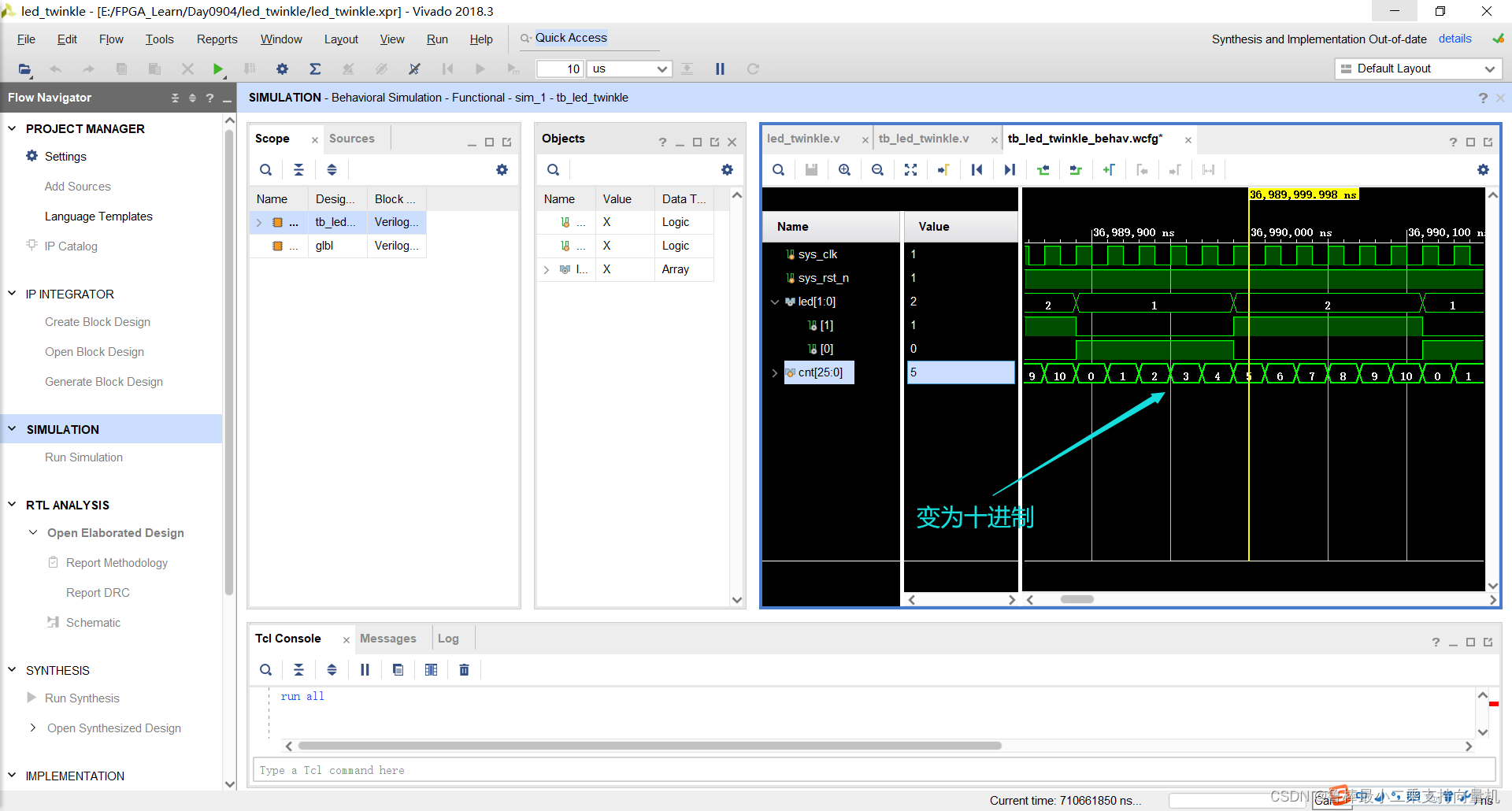Click the waveform horizontal scrollbar thumb
Viewport: 1512px width, 811px height.
pos(1077,599)
